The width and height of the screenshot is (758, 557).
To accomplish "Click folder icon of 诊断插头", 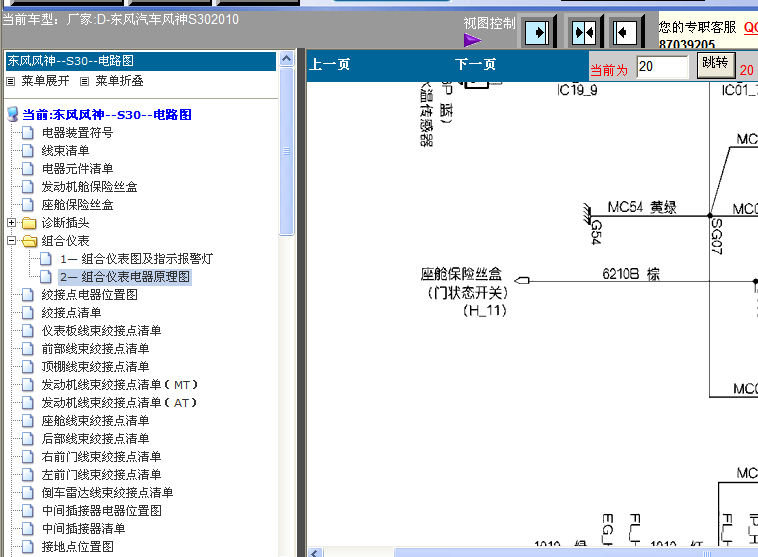I will tap(29, 222).
